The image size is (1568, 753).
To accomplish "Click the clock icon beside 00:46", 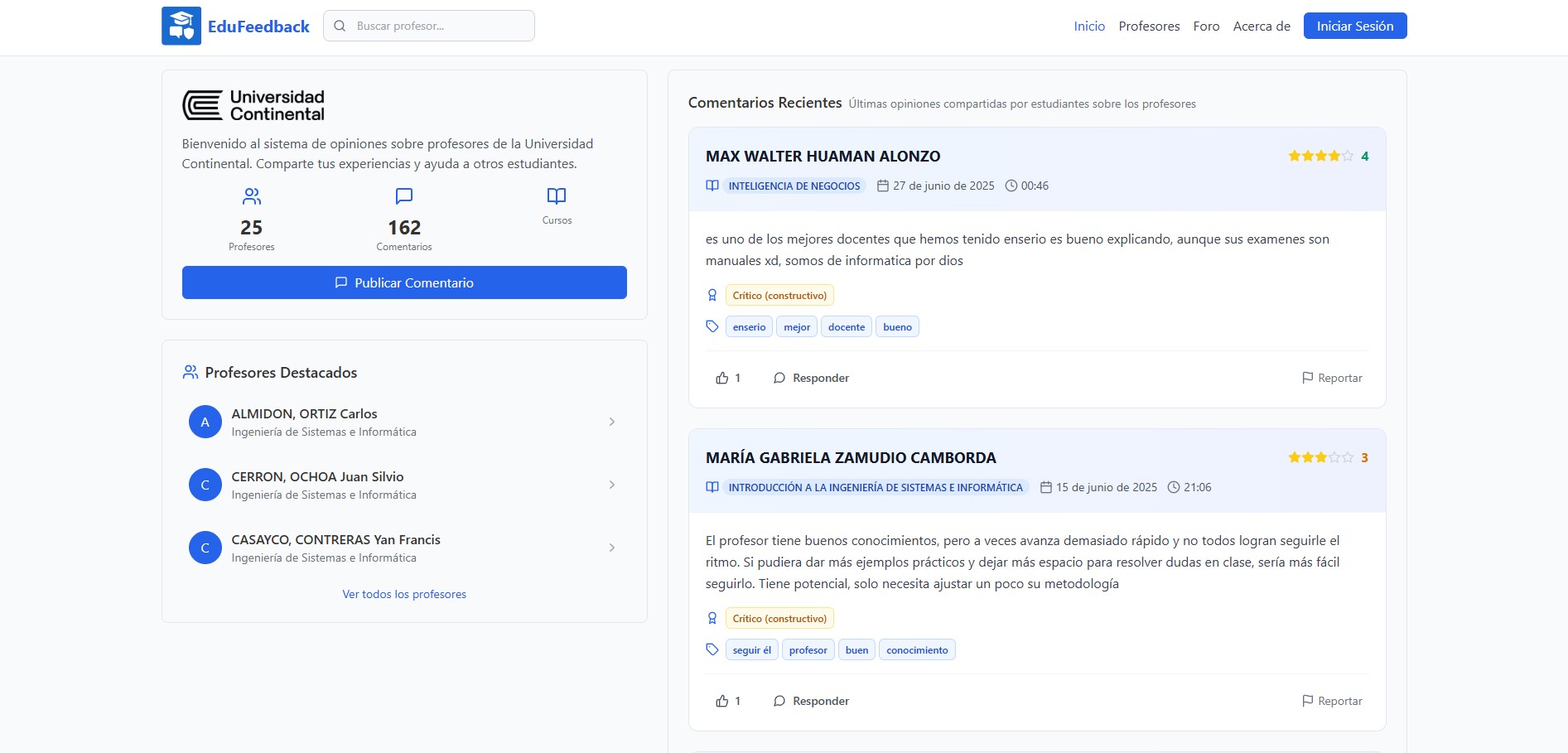I will (x=1011, y=186).
